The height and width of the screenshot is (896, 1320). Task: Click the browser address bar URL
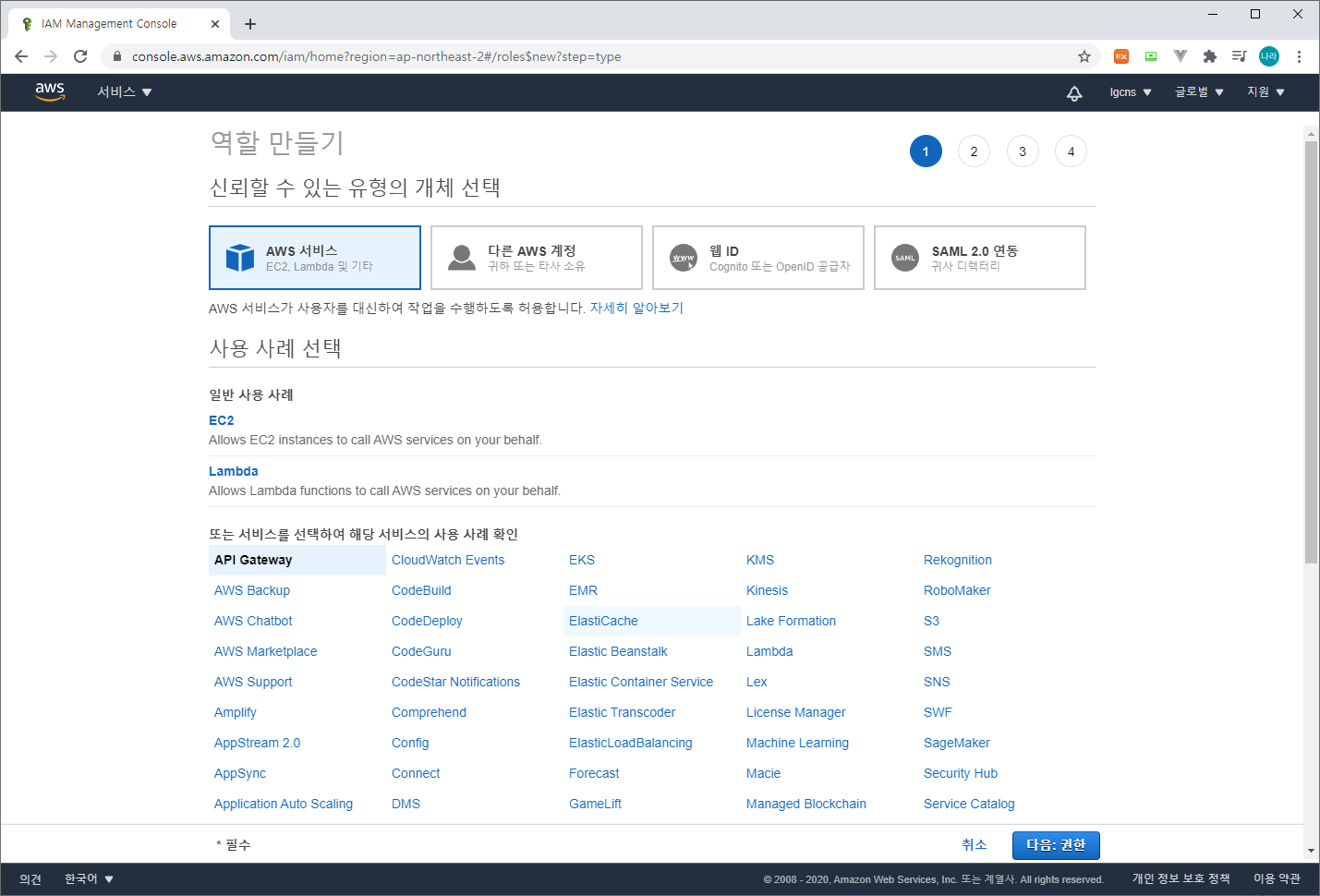[x=376, y=56]
